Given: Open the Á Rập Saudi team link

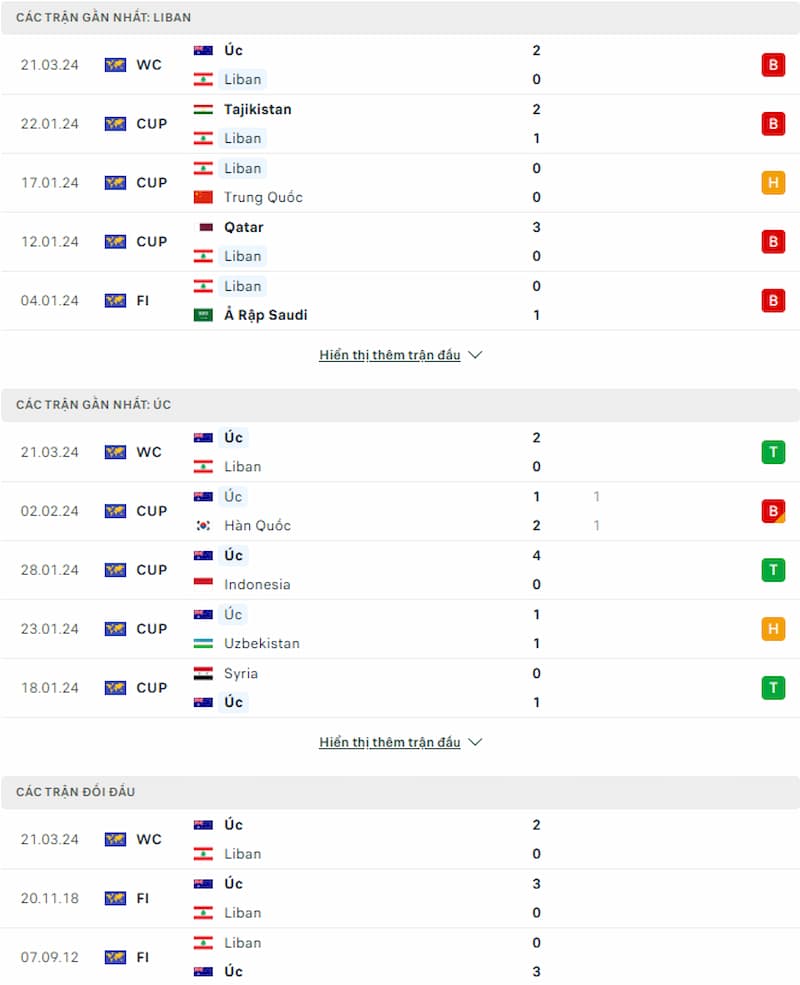Looking at the screenshot, I should pos(266,315).
